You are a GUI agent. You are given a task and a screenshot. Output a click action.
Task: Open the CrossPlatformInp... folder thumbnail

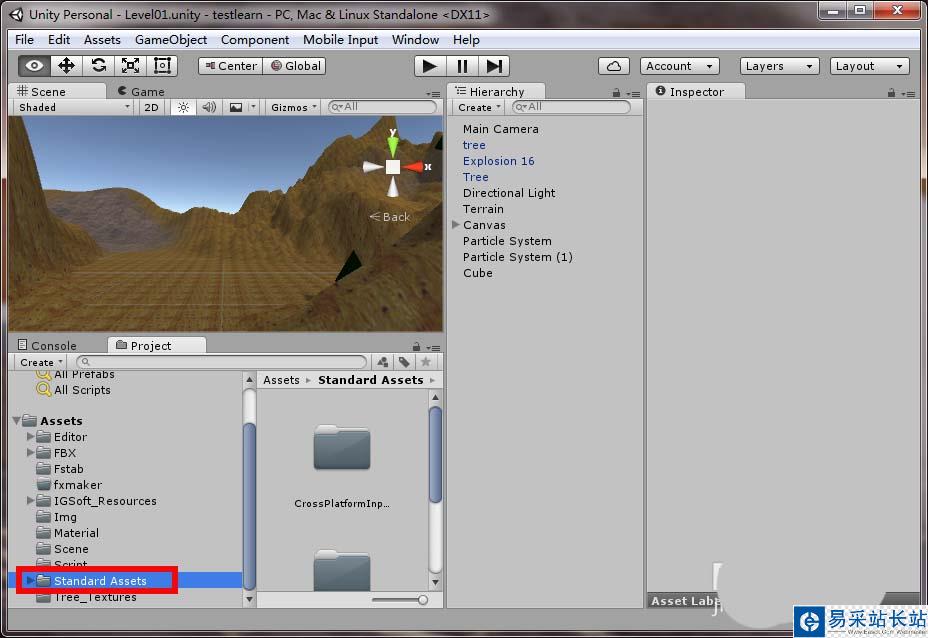click(342, 448)
